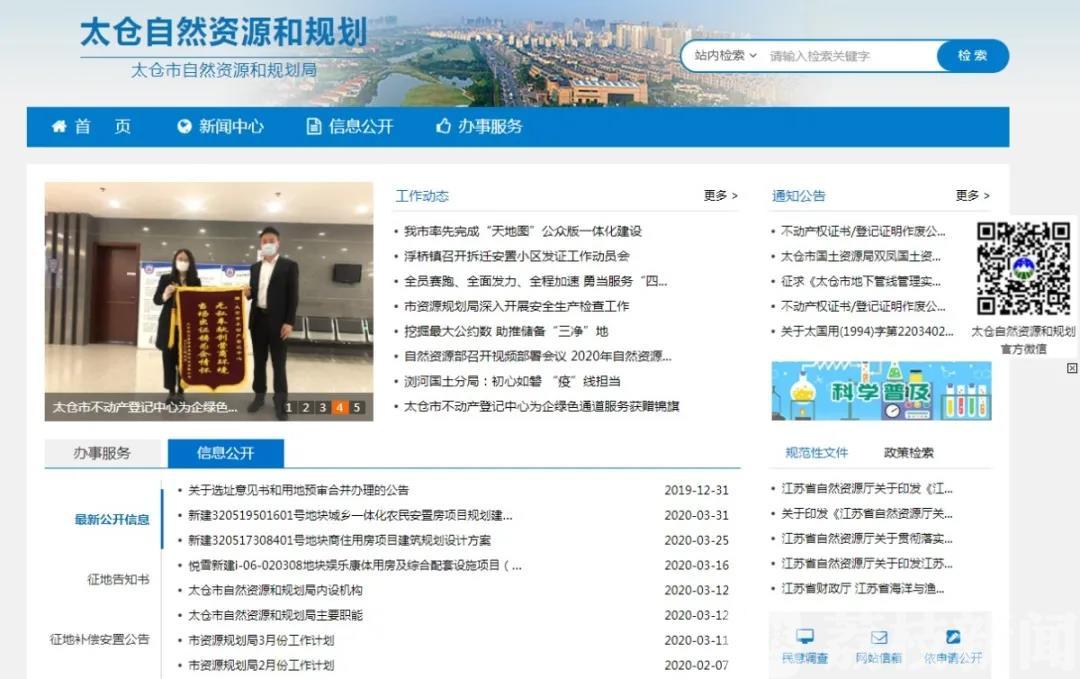Image resolution: width=1080 pixels, height=679 pixels.
Task: Open 关于选址意见书和用地预审合并办理的公告
Action: click(x=298, y=490)
